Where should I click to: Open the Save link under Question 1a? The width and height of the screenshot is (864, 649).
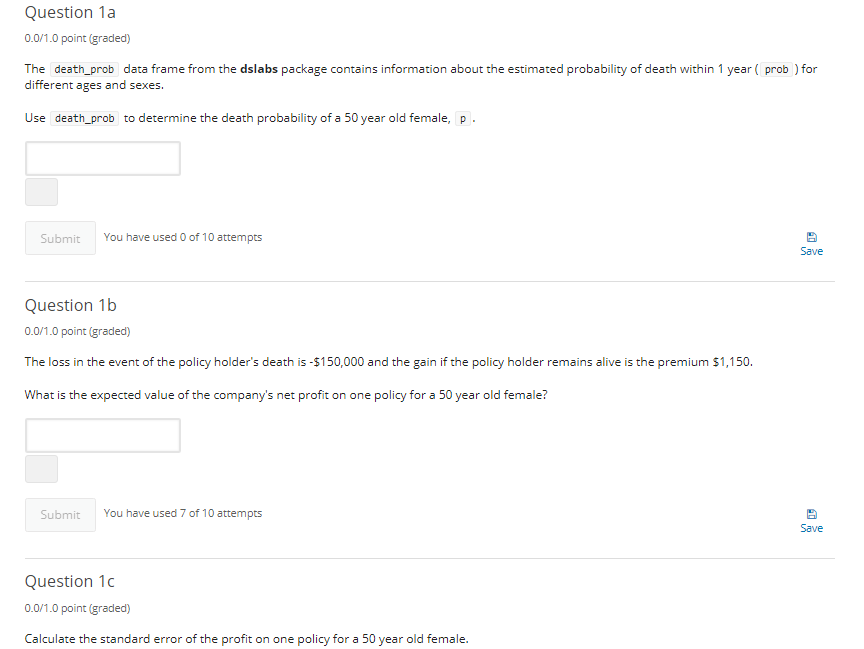click(811, 250)
